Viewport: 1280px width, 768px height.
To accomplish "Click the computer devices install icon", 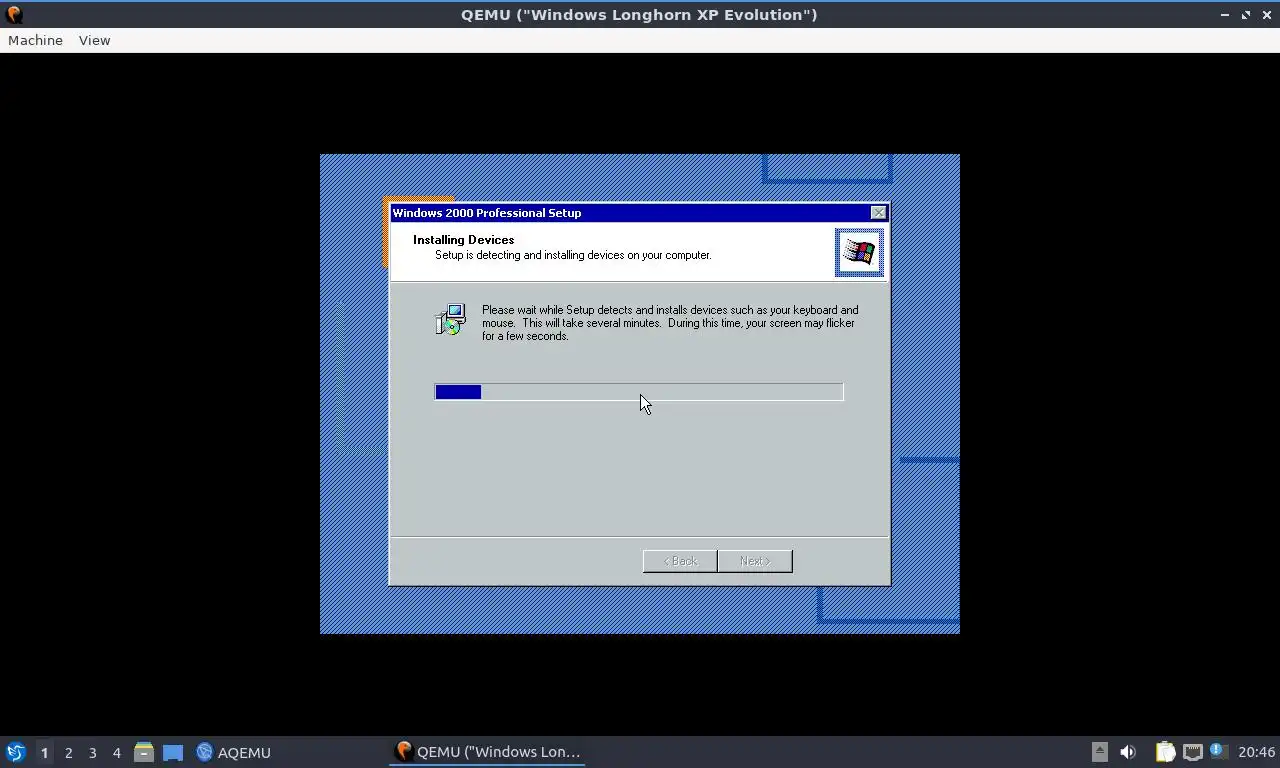I will [451, 319].
